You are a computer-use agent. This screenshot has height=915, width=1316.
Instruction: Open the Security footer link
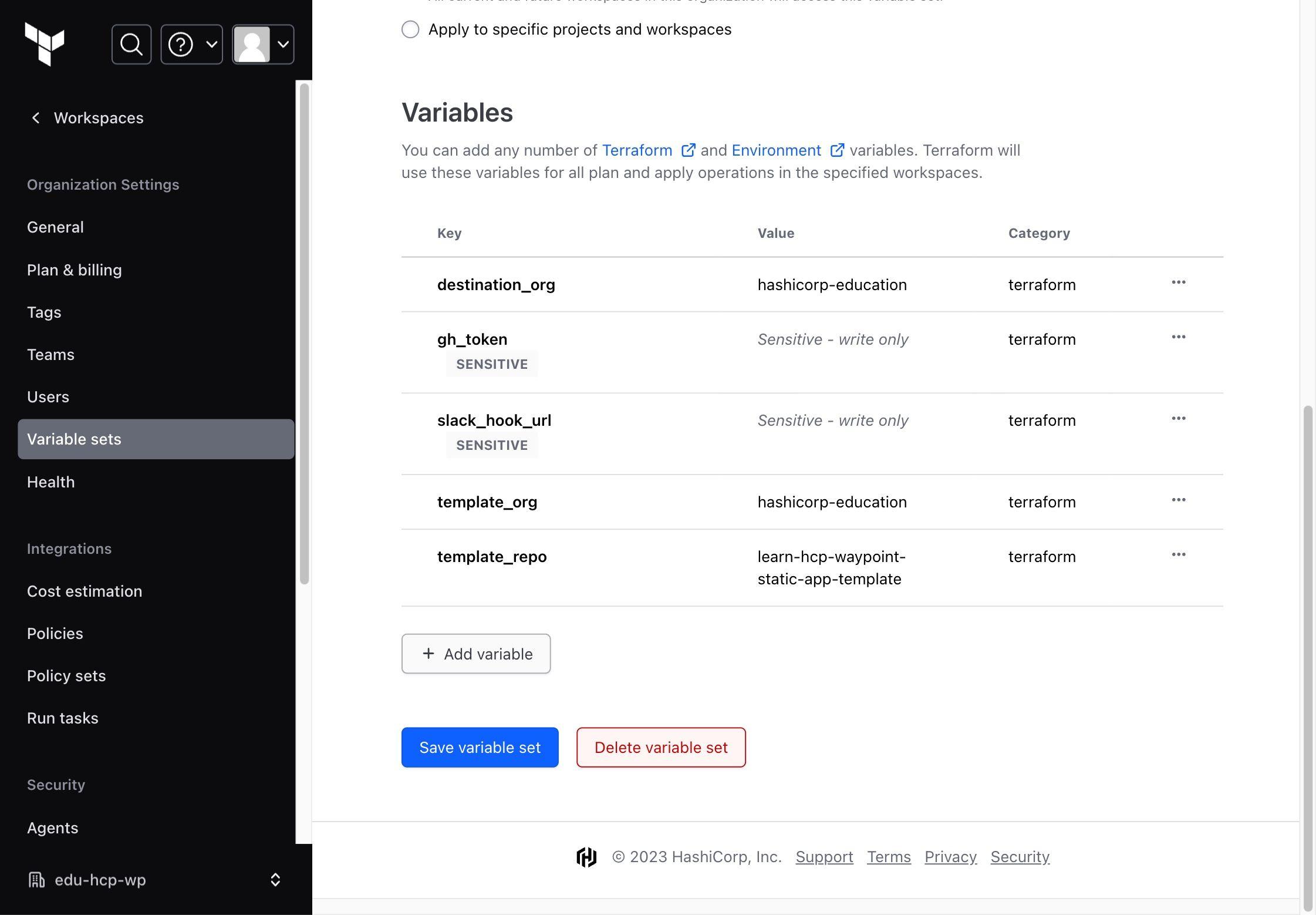pos(1020,857)
